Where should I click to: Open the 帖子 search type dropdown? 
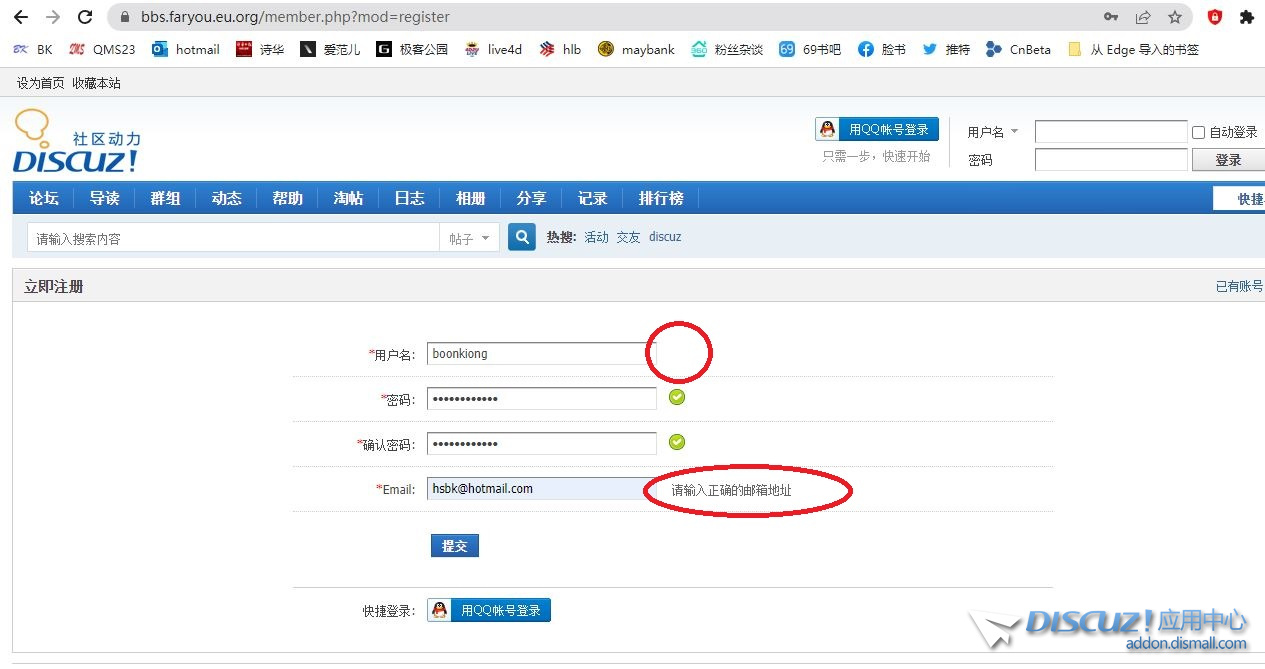click(470, 238)
